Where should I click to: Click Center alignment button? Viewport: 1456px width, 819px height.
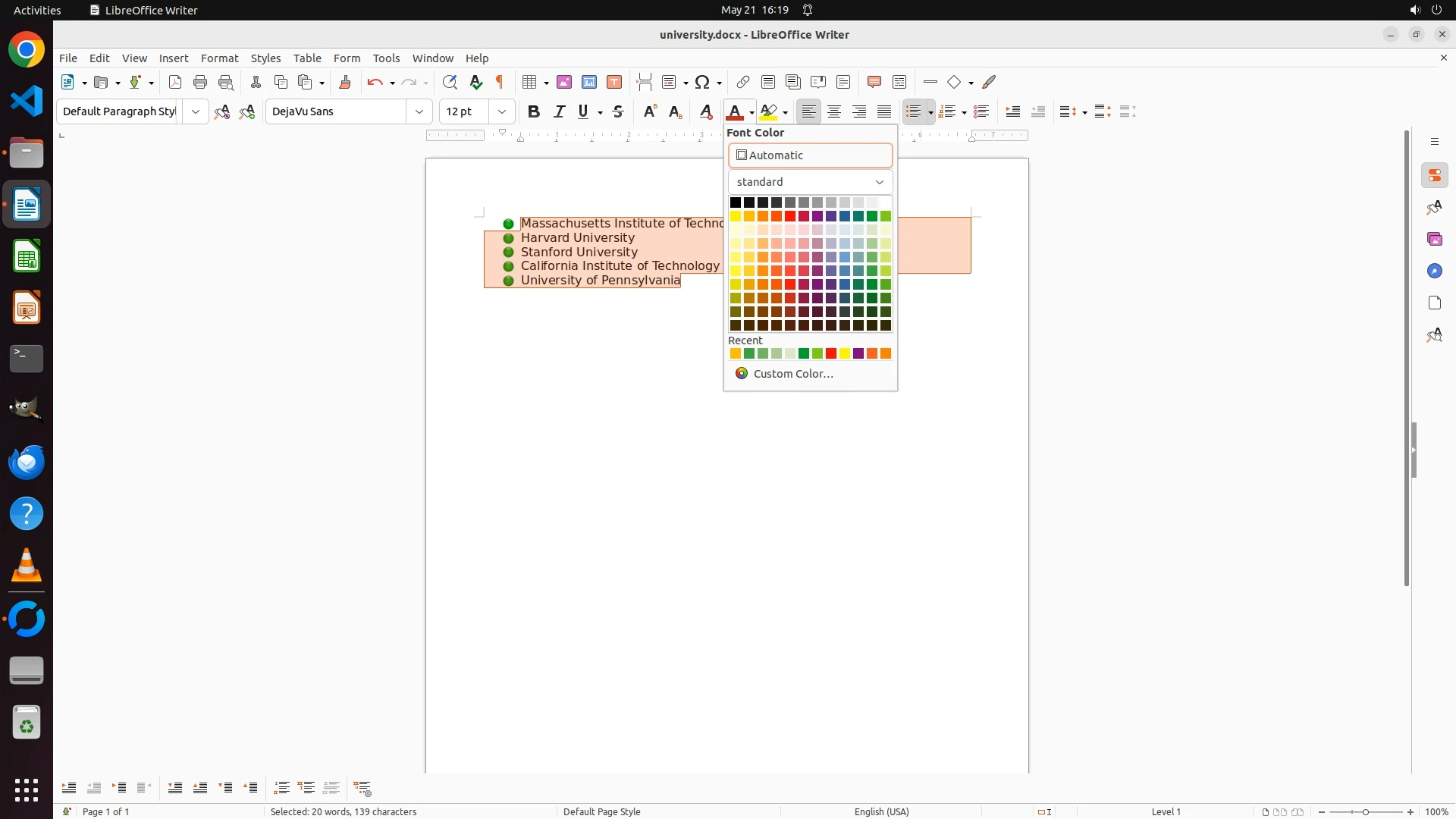(834, 112)
